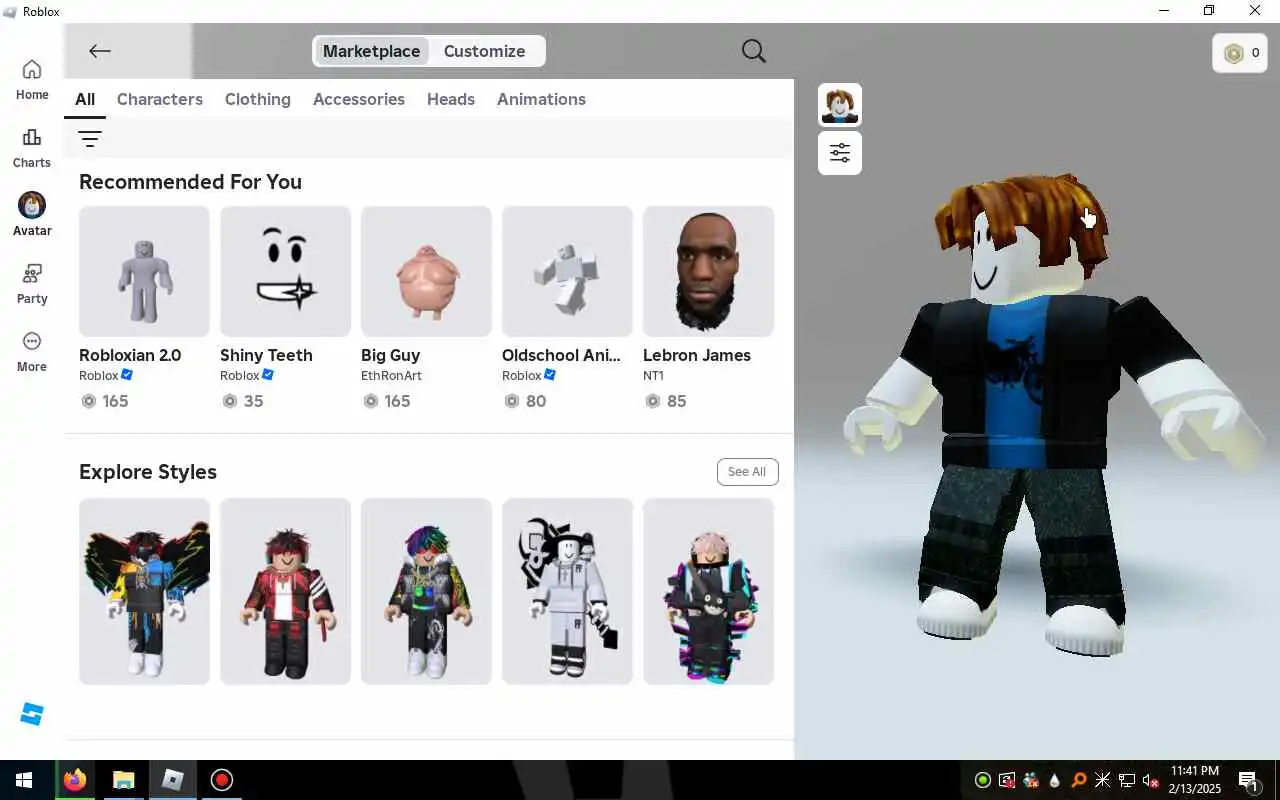Click the red recording app taskbar icon
Screen dimensions: 1280x800
222,780
